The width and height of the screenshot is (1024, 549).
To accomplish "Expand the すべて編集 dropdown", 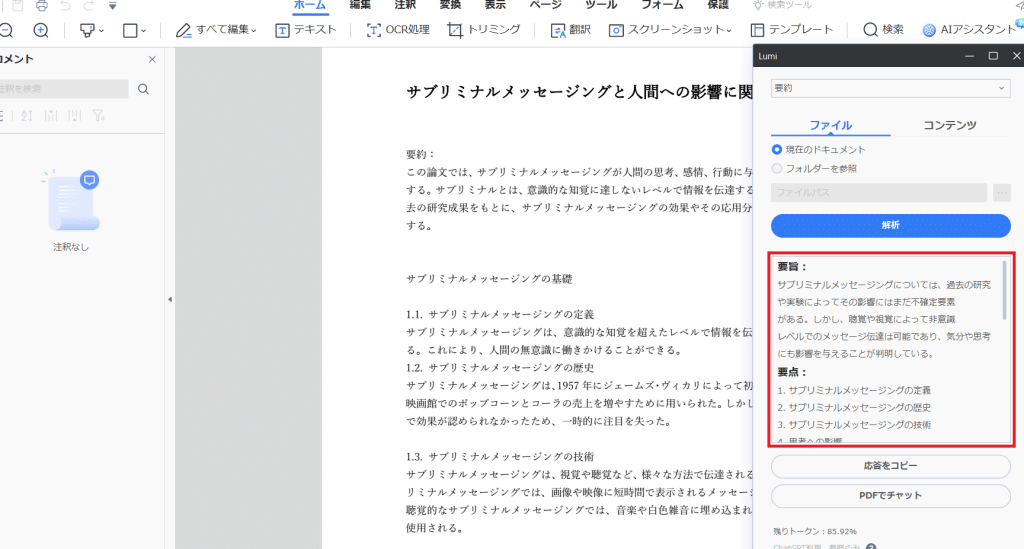I will pos(254,30).
